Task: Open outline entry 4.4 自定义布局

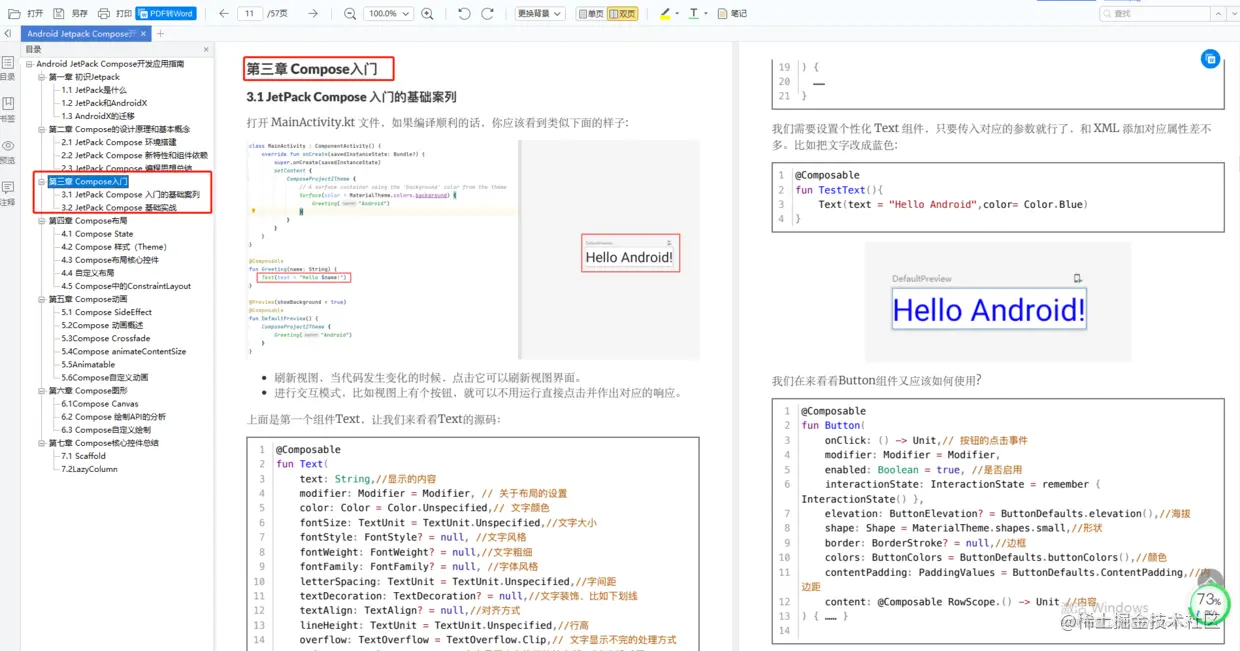Action: pyautogui.click(x=87, y=272)
